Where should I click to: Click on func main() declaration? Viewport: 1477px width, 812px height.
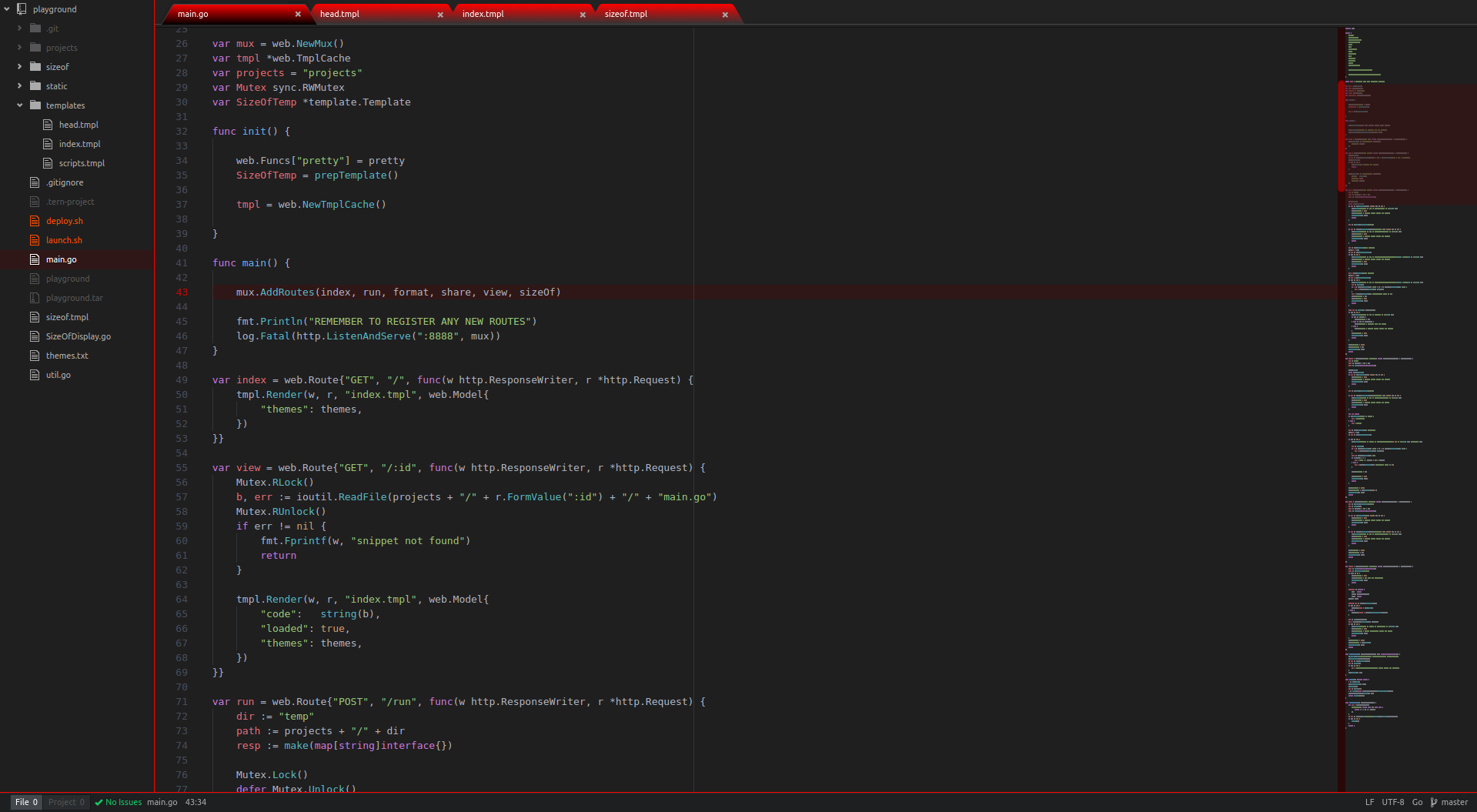point(251,263)
